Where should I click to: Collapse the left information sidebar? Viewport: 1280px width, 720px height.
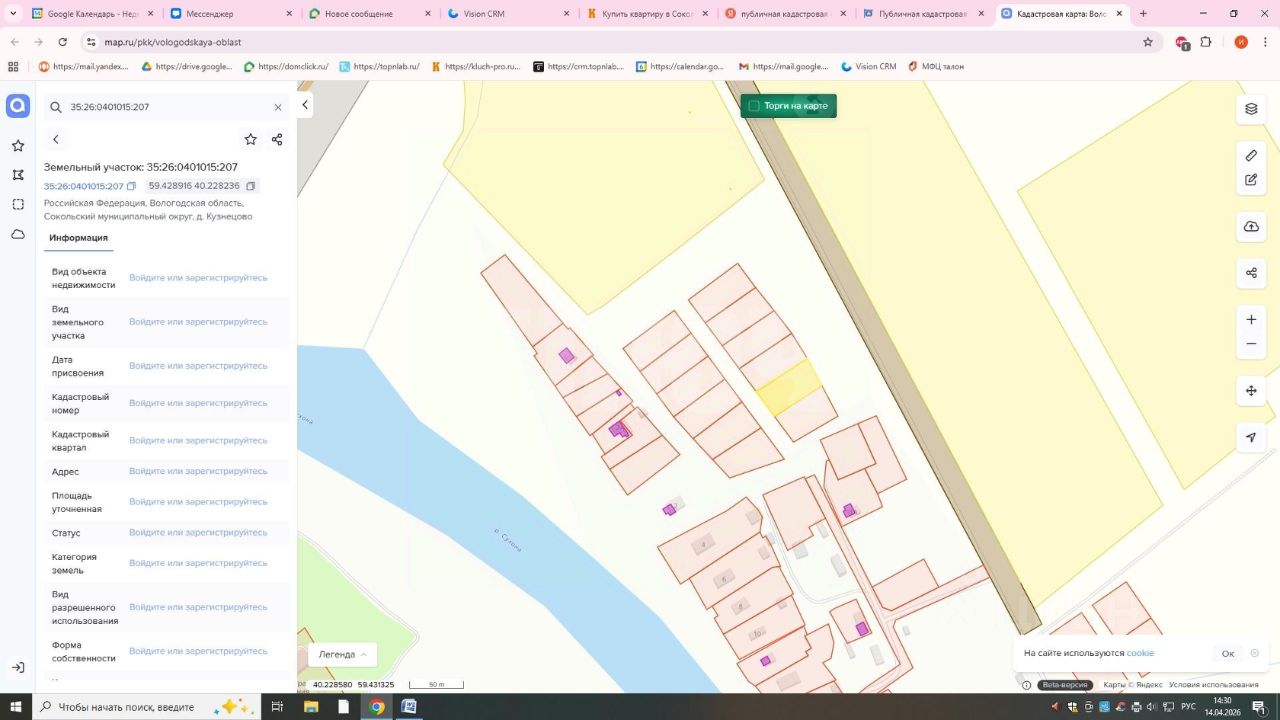tap(305, 104)
